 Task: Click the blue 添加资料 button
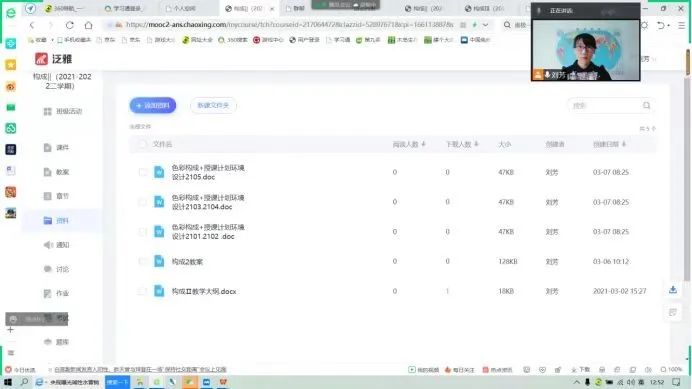153,106
